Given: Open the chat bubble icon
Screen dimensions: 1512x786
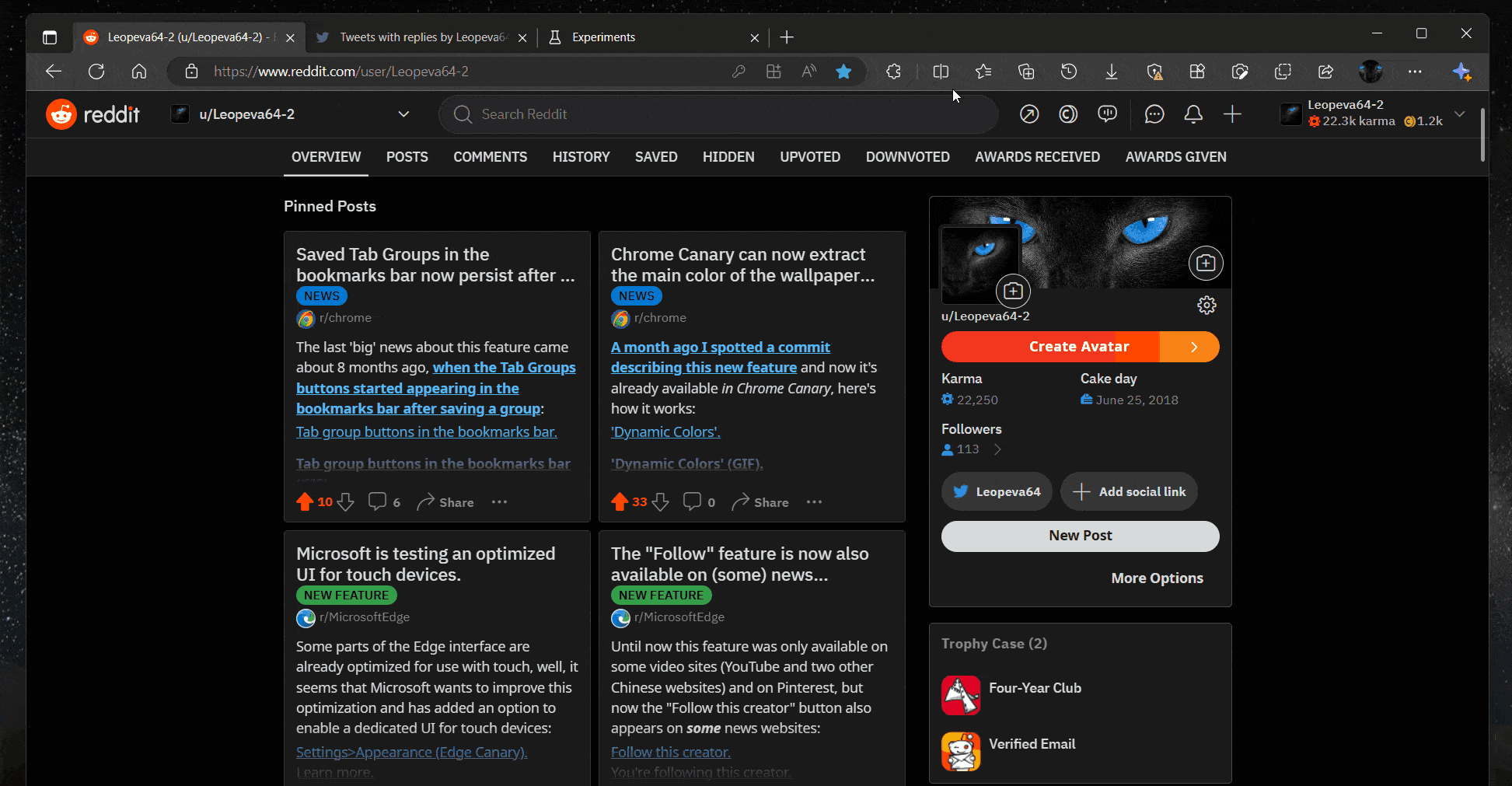Looking at the screenshot, I should (x=1154, y=114).
